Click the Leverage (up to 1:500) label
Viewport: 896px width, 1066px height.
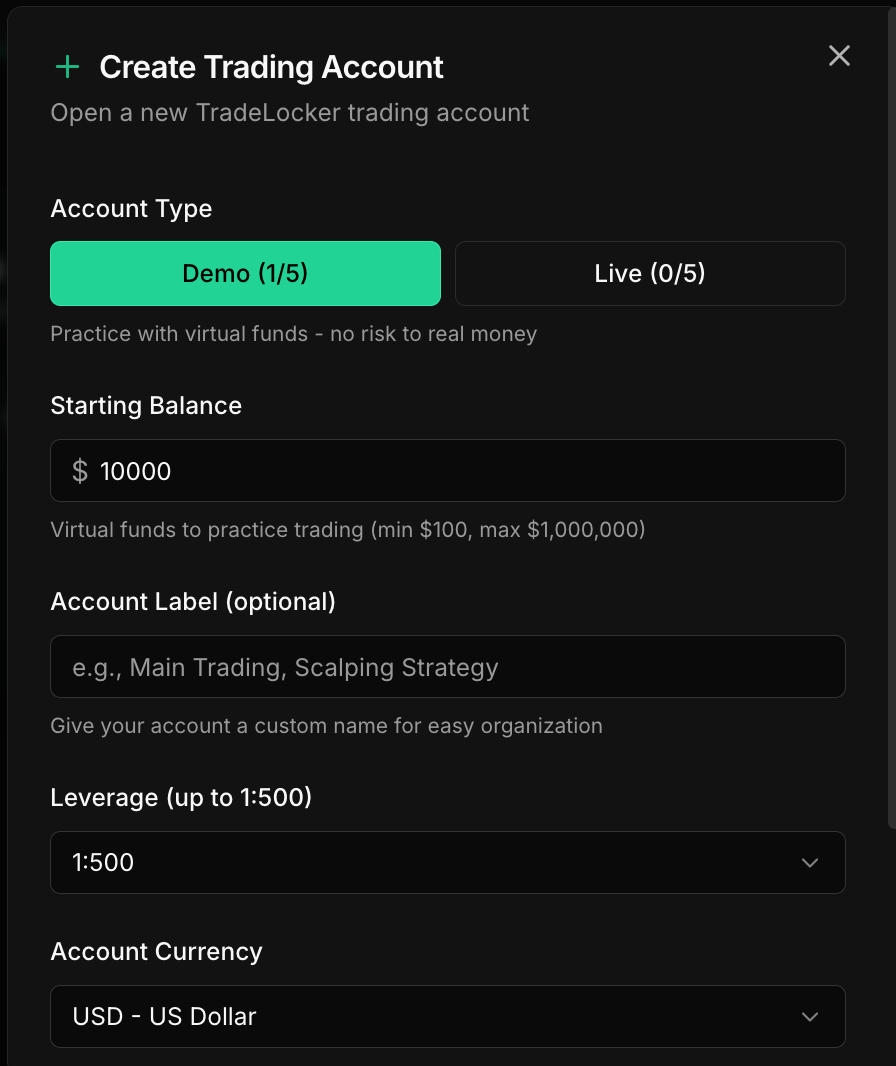[x=181, y=797]
